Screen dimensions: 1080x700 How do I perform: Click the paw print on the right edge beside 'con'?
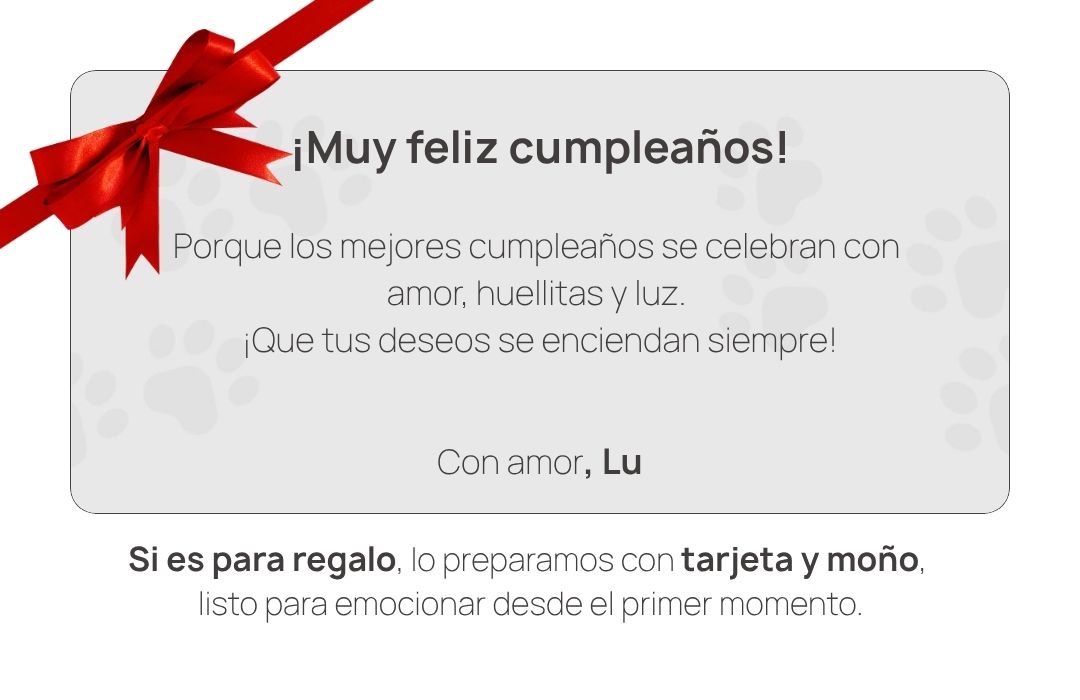tap(961, 262)
